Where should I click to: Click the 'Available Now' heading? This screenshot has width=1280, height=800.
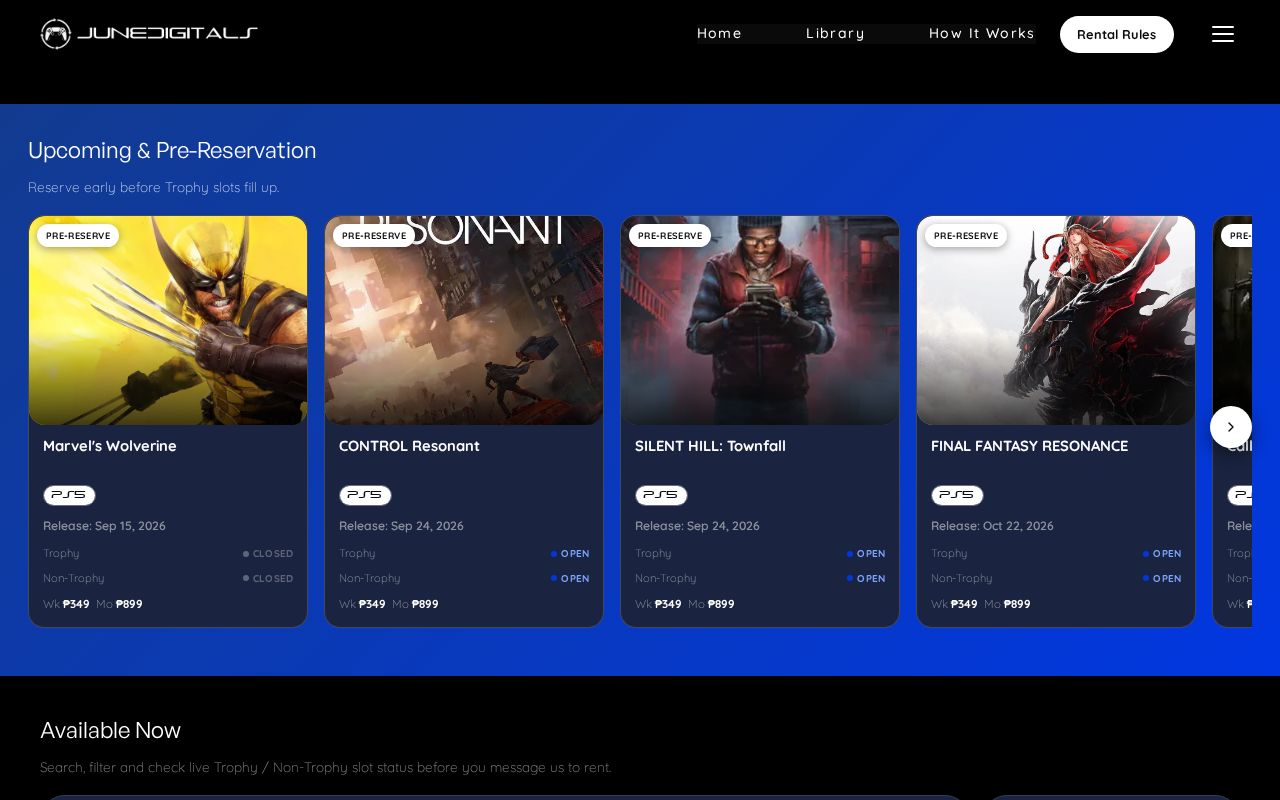click(110, 730)
